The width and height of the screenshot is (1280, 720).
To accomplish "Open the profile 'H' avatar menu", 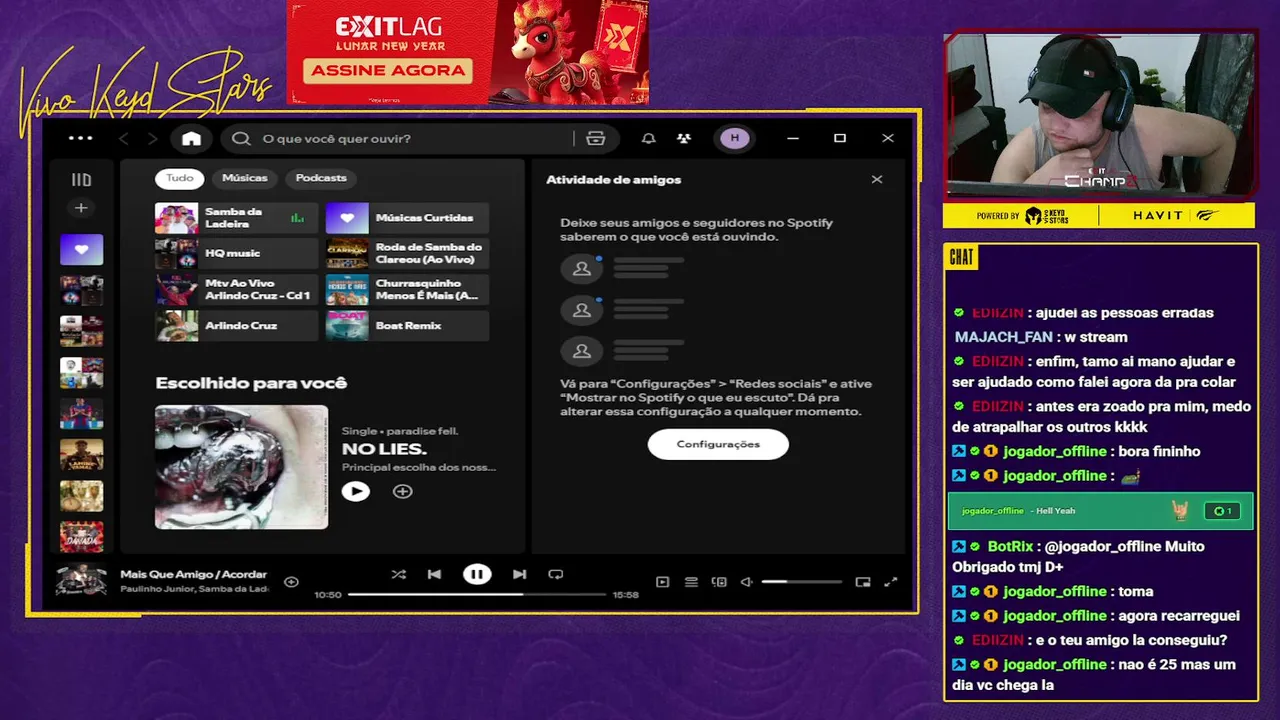I will tap(735, 138).
